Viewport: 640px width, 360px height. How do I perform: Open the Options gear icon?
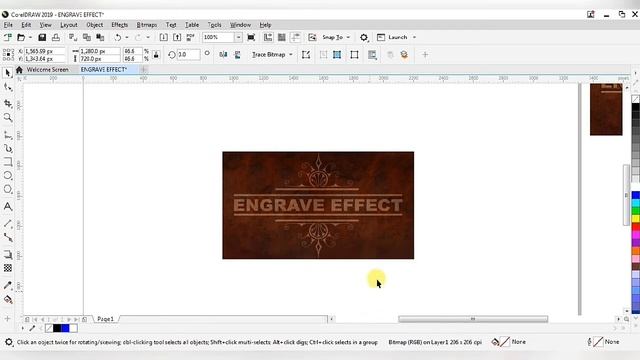click(364, 37)
